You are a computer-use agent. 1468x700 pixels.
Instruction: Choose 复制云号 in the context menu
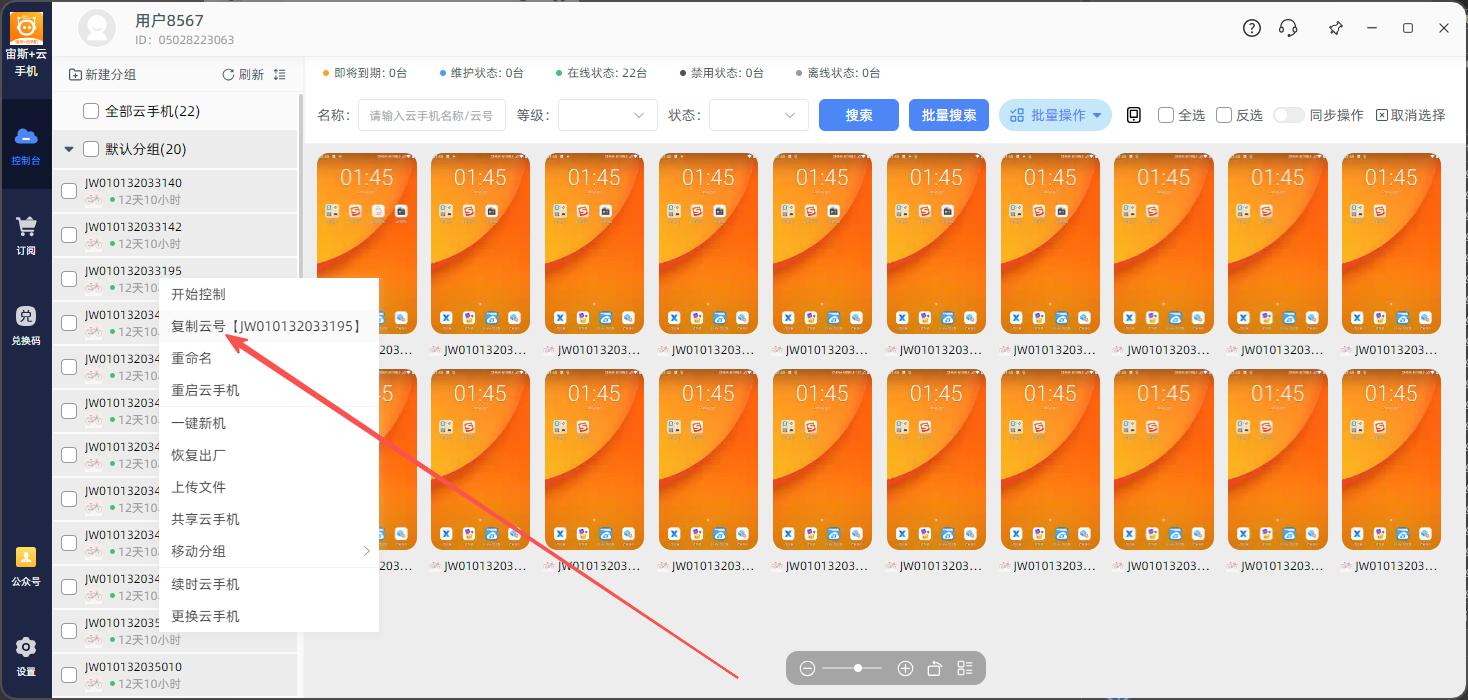(x=269, y=326)
